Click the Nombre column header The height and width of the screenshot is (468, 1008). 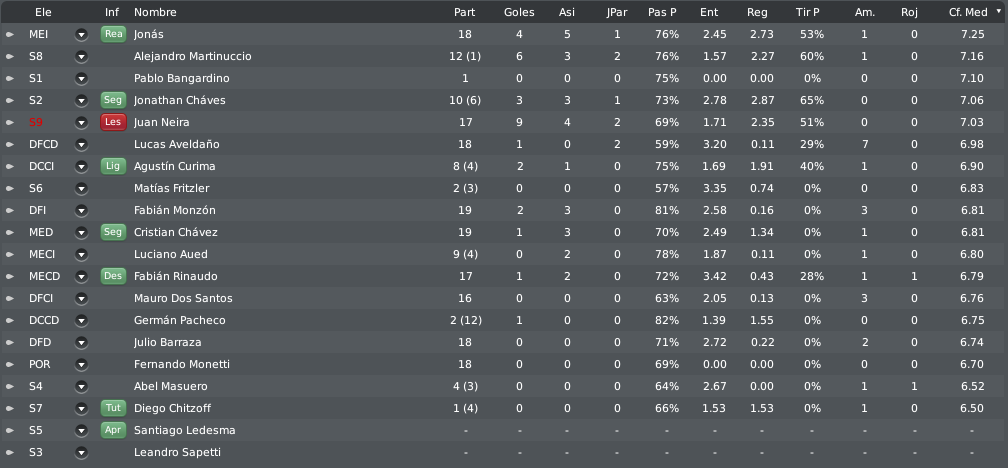pyautogui.click(x=155, y=12)
